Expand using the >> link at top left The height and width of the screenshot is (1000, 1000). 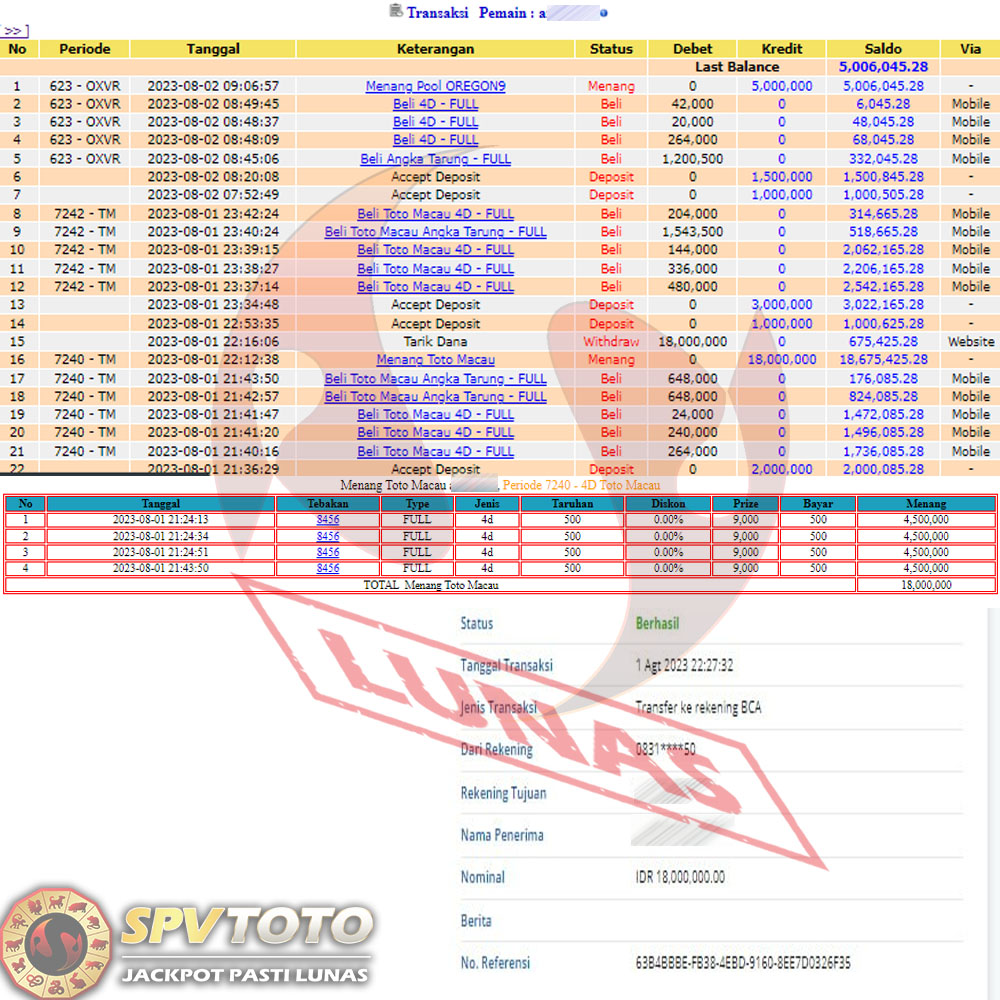(x=15, y=31)
